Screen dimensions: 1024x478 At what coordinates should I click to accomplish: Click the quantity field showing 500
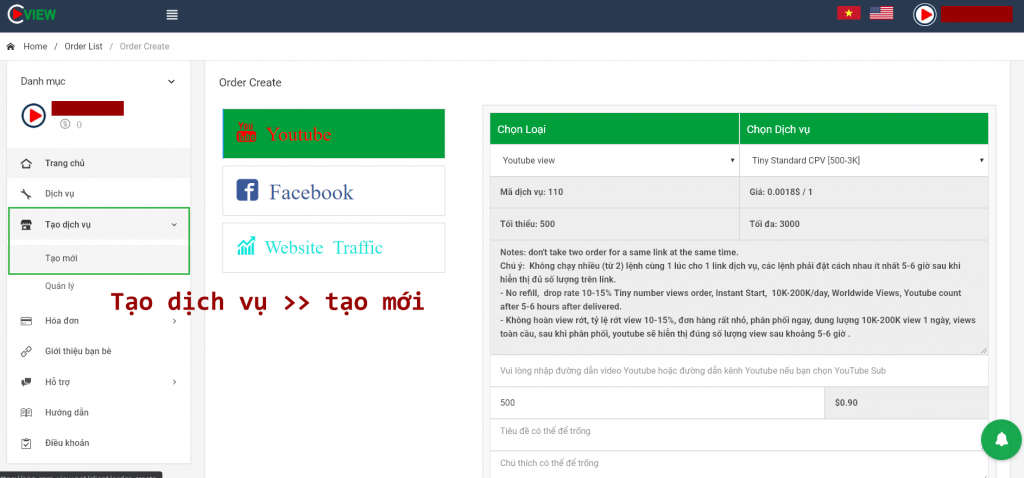click(x=658, y=403)
